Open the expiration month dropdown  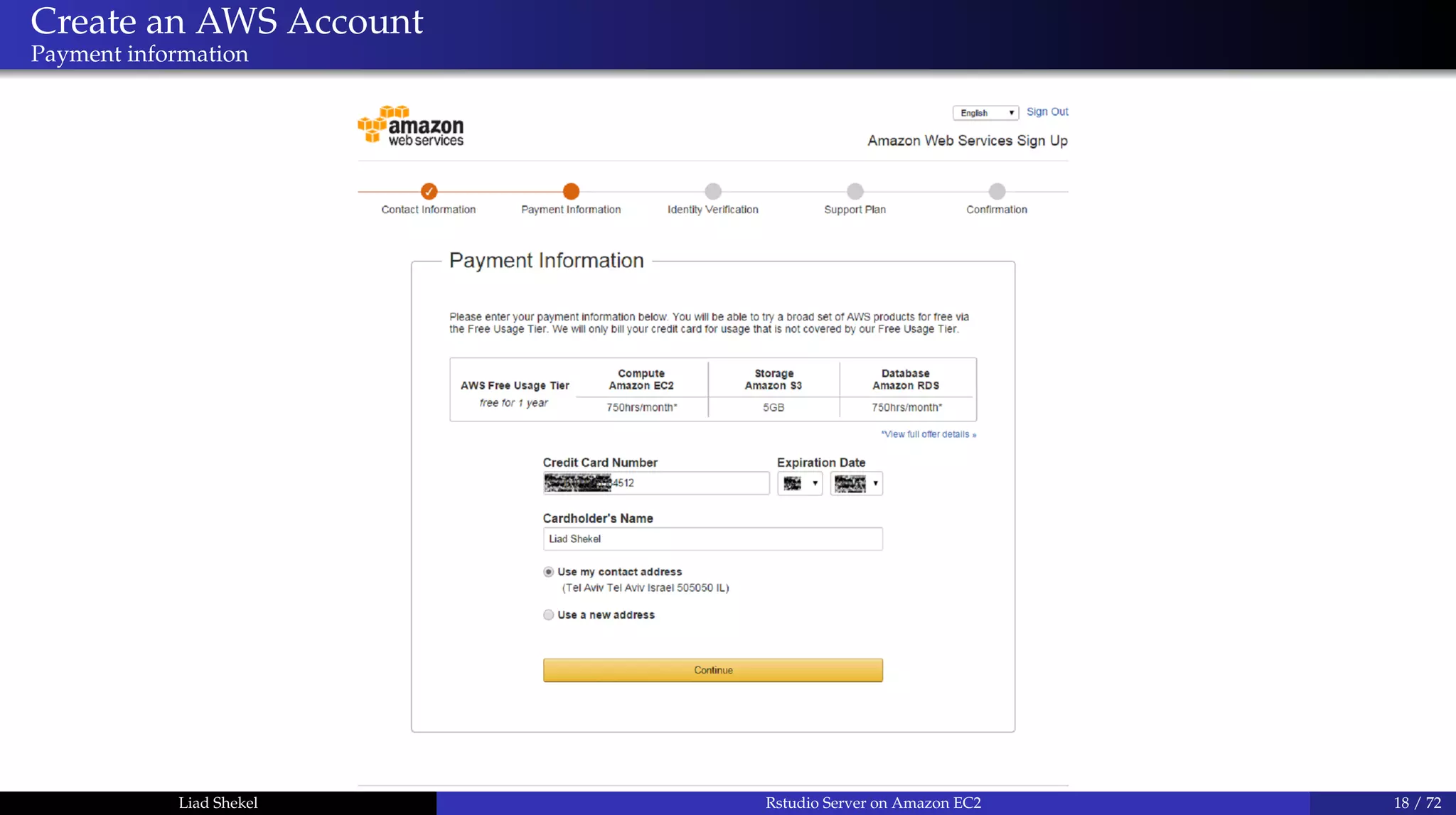(800, 484)
